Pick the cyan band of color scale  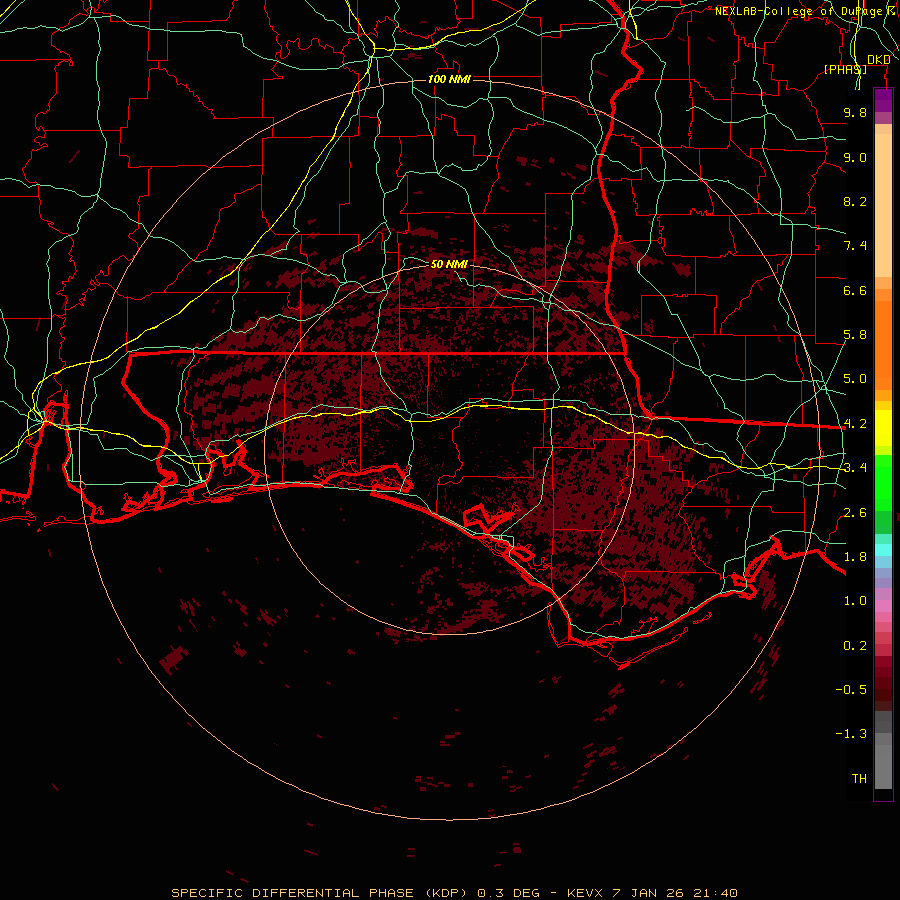coord(883,550)
